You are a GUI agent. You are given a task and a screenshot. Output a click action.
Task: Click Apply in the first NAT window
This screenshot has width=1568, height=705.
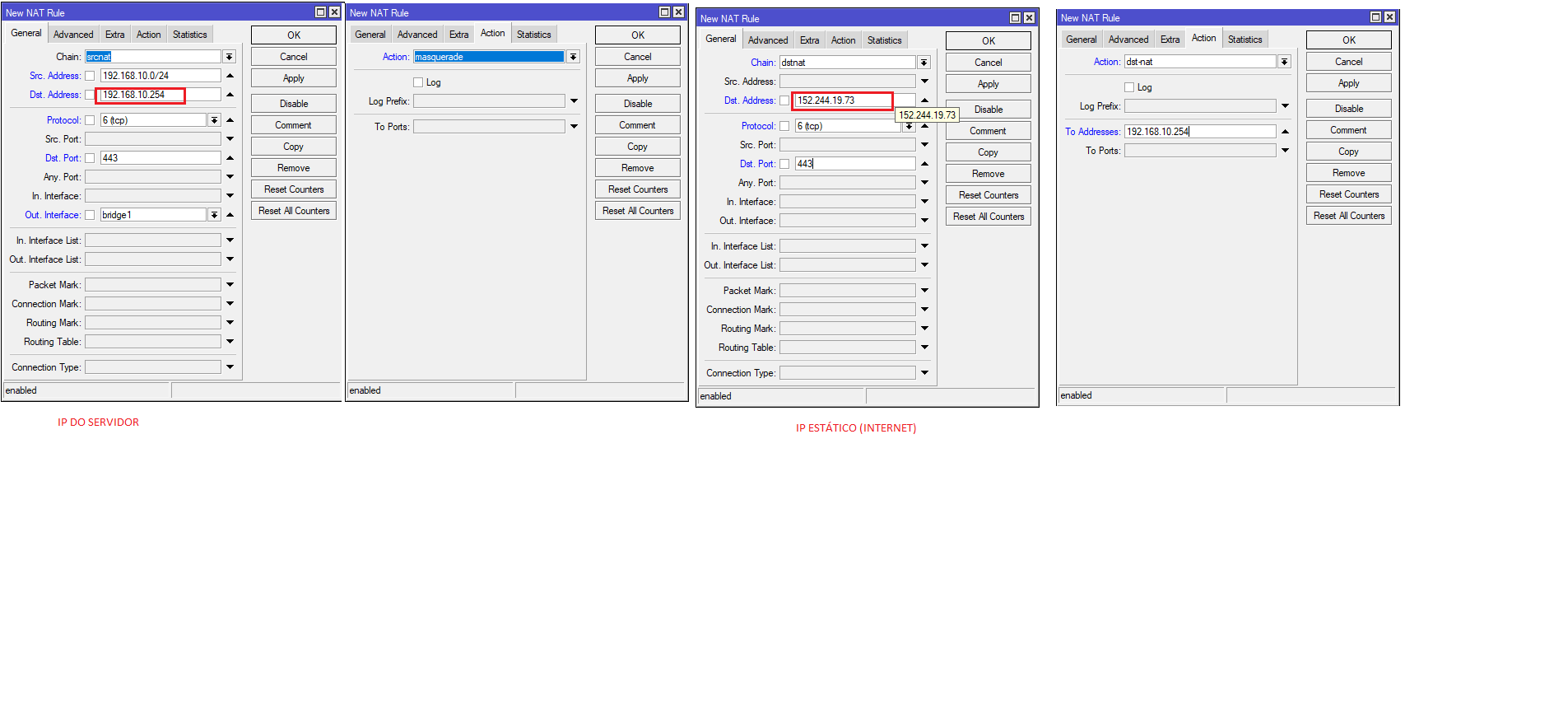tap(294, 78)
